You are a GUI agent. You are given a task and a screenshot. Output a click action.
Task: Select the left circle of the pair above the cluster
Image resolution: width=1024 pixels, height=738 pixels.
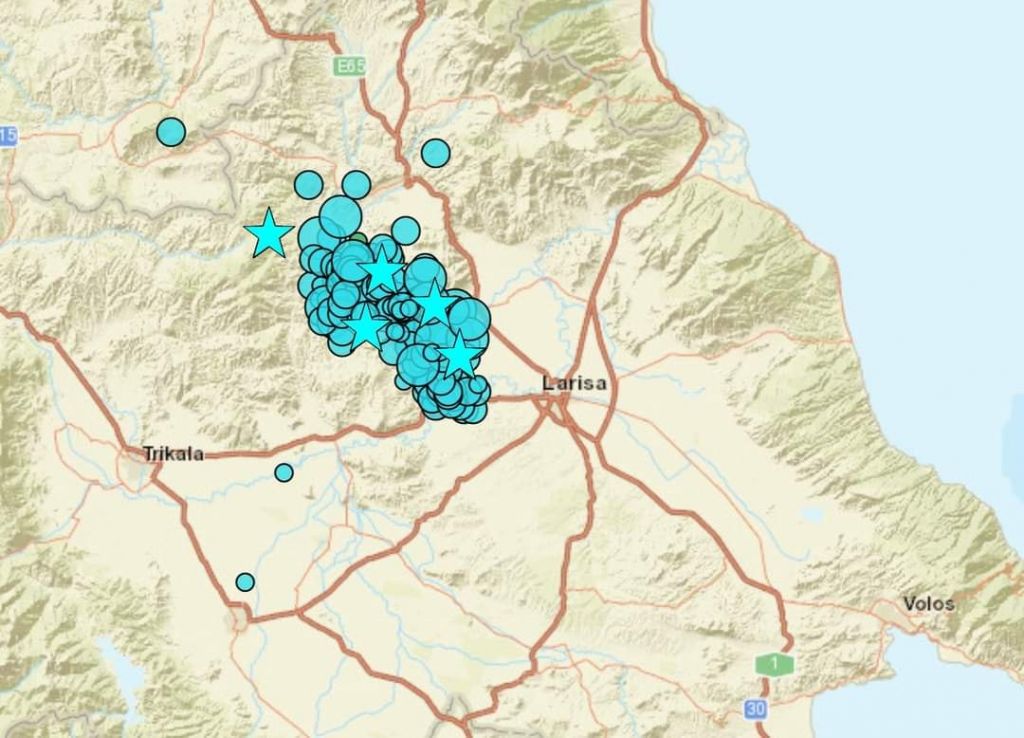click(309, 185)
